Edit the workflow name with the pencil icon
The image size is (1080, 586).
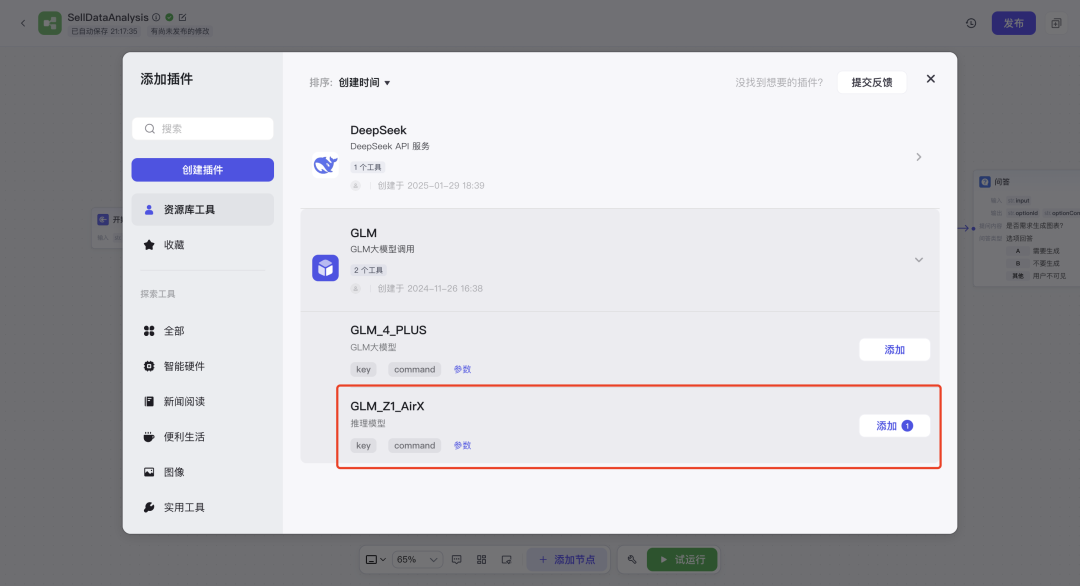(183, 17)
